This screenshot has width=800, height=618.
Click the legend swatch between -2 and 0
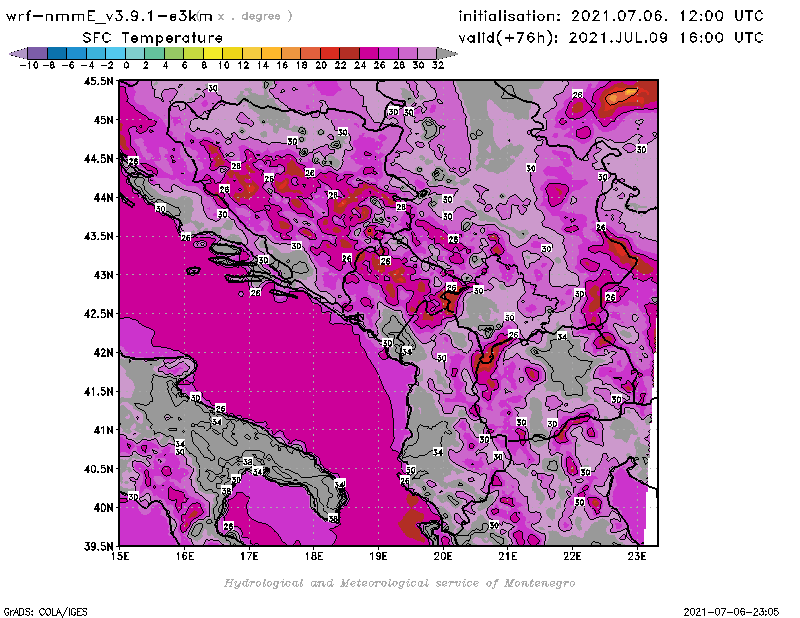click(115, 53)
